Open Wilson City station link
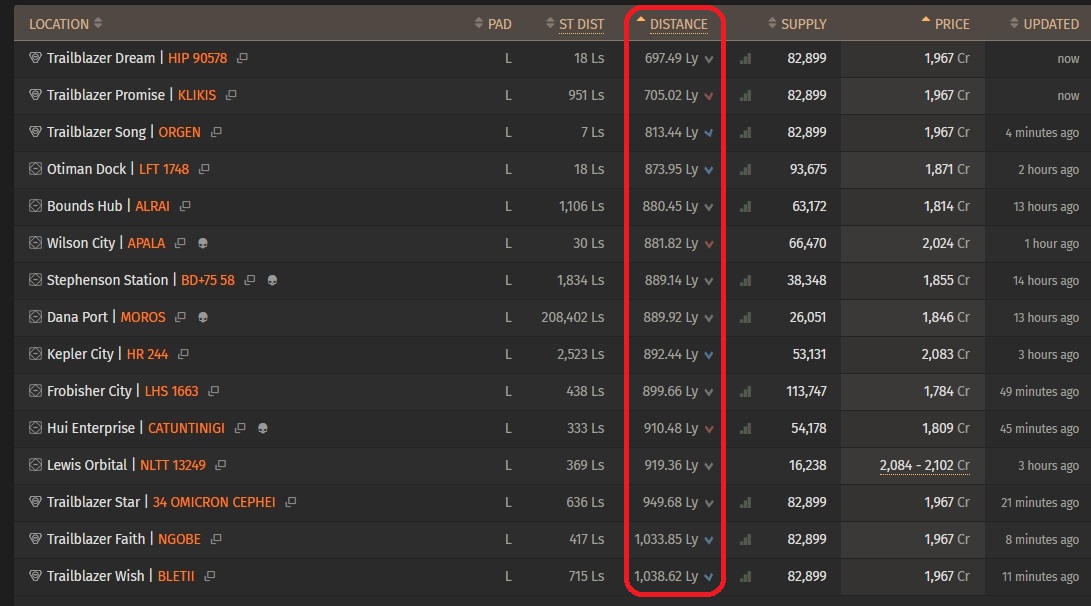1091x606 pixels. coord(81,243)
